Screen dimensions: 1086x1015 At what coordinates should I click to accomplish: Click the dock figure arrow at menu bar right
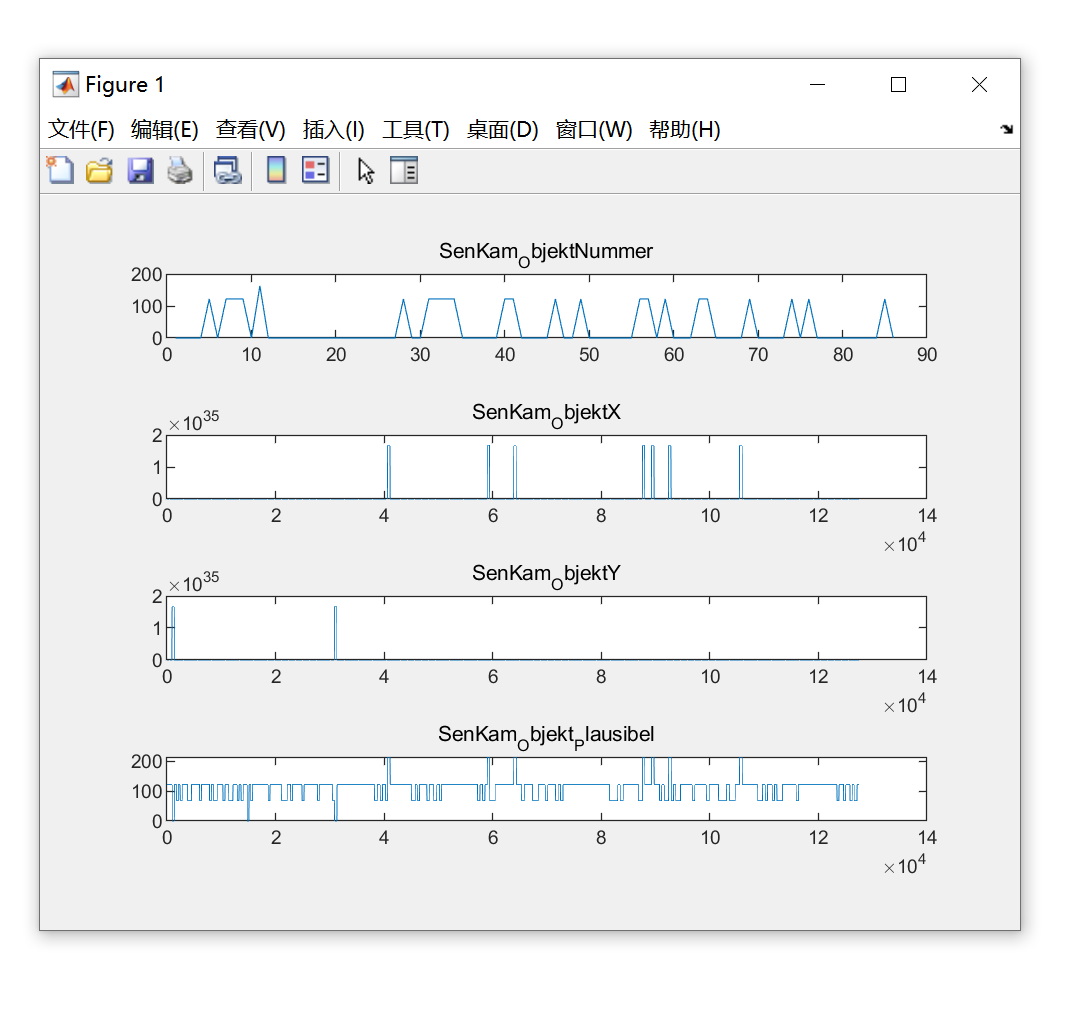[1006, 130]
